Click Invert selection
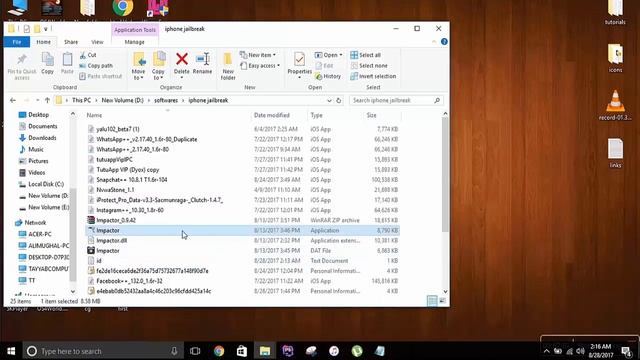 tap(373, 76)
